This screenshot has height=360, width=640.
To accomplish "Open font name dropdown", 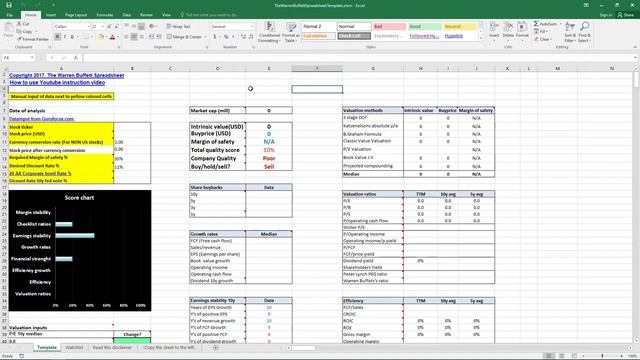I will 88,27.
